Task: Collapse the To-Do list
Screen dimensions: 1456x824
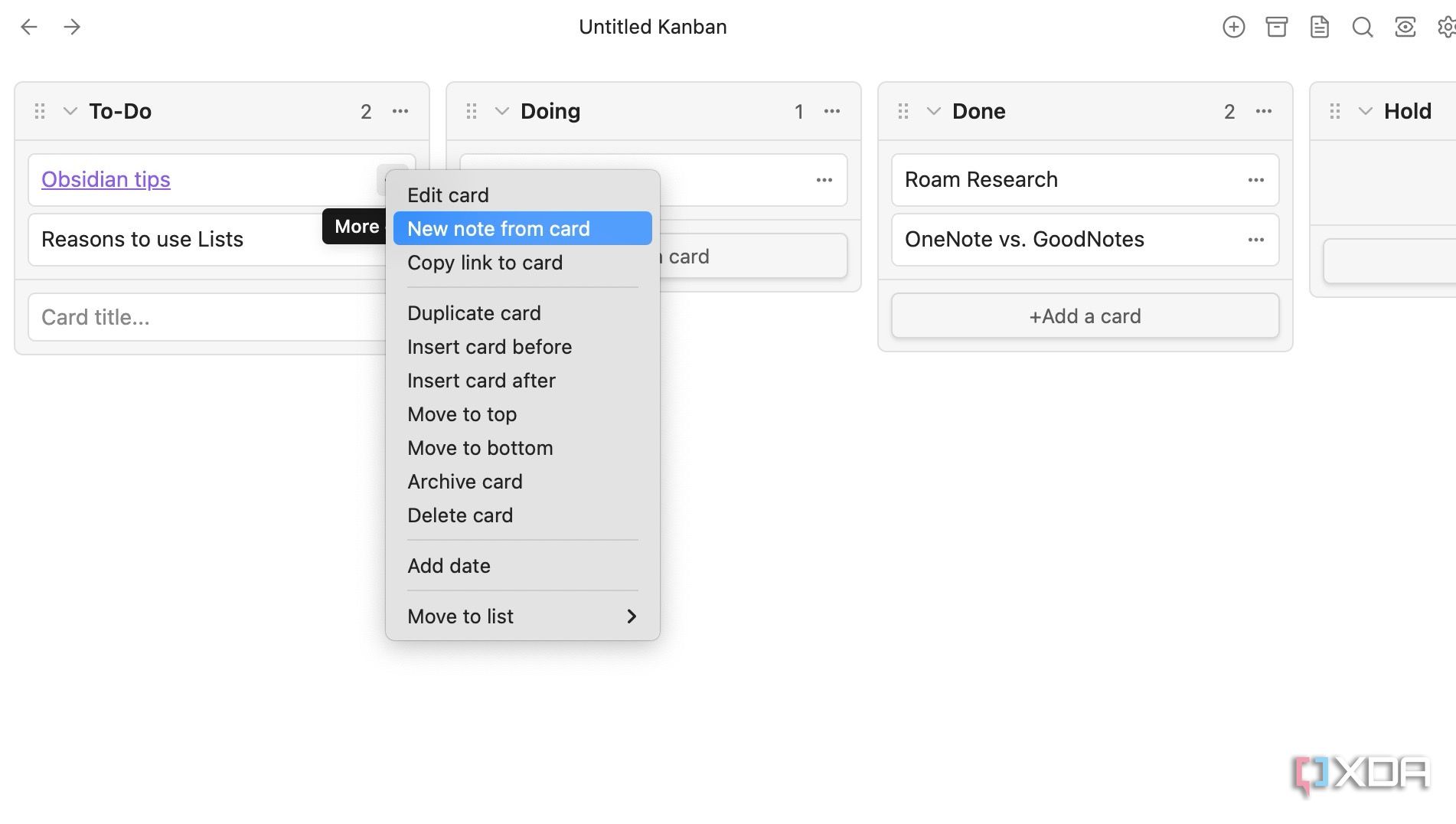Action: coord(70,111)
